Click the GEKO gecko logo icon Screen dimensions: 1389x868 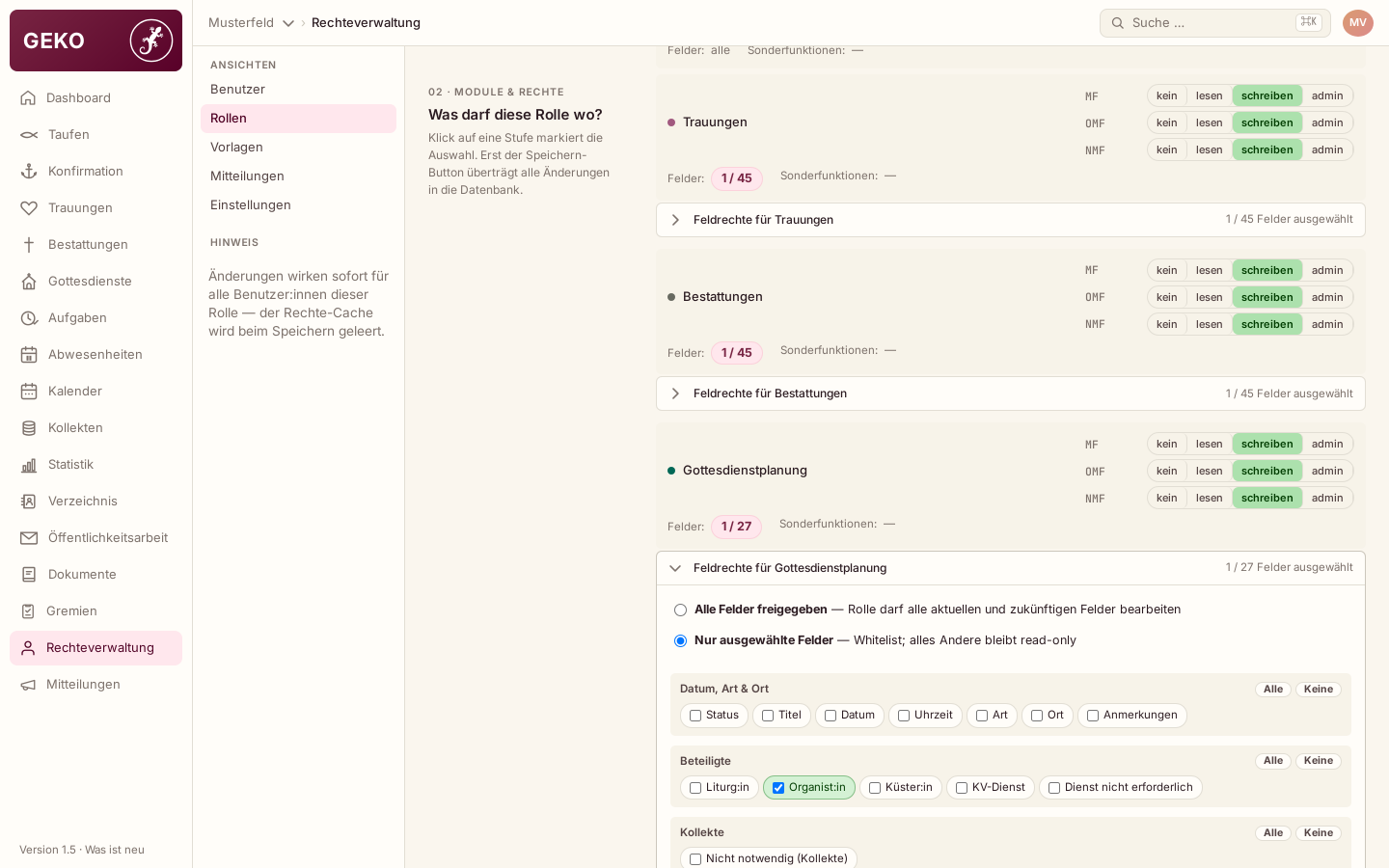click(x=151, y=41)
